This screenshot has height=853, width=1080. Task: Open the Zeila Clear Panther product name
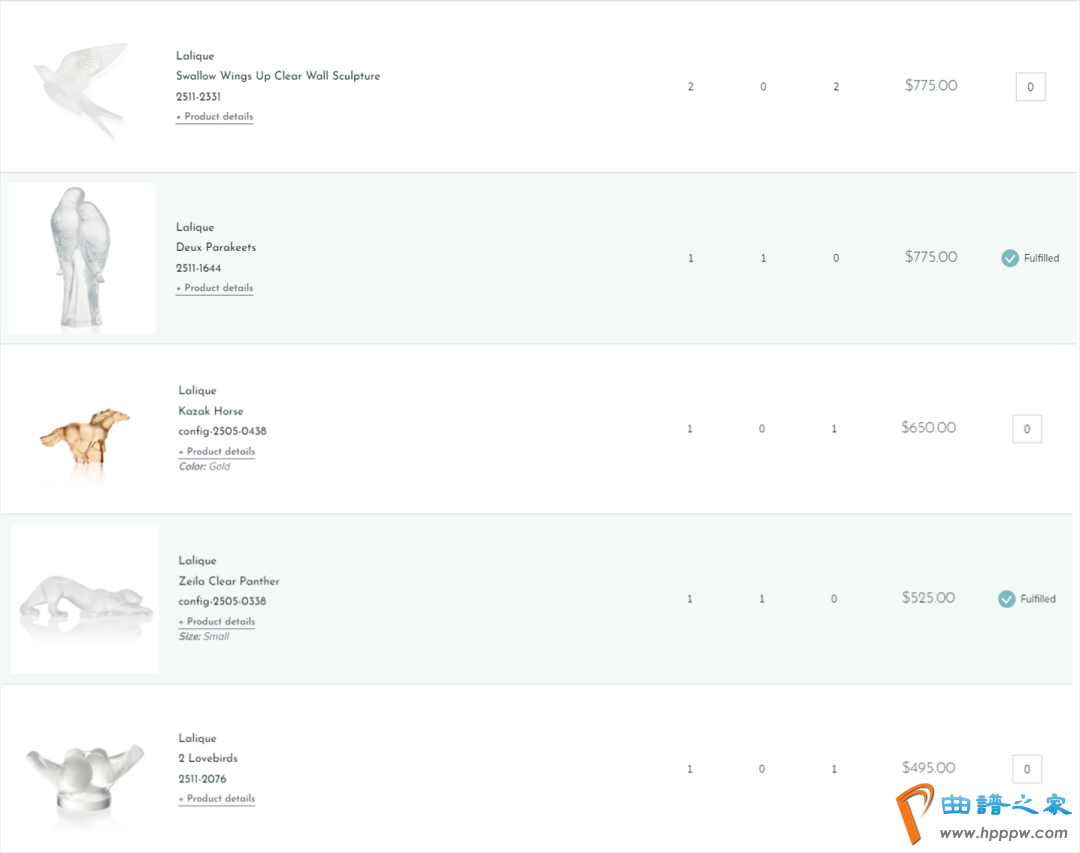229,581
